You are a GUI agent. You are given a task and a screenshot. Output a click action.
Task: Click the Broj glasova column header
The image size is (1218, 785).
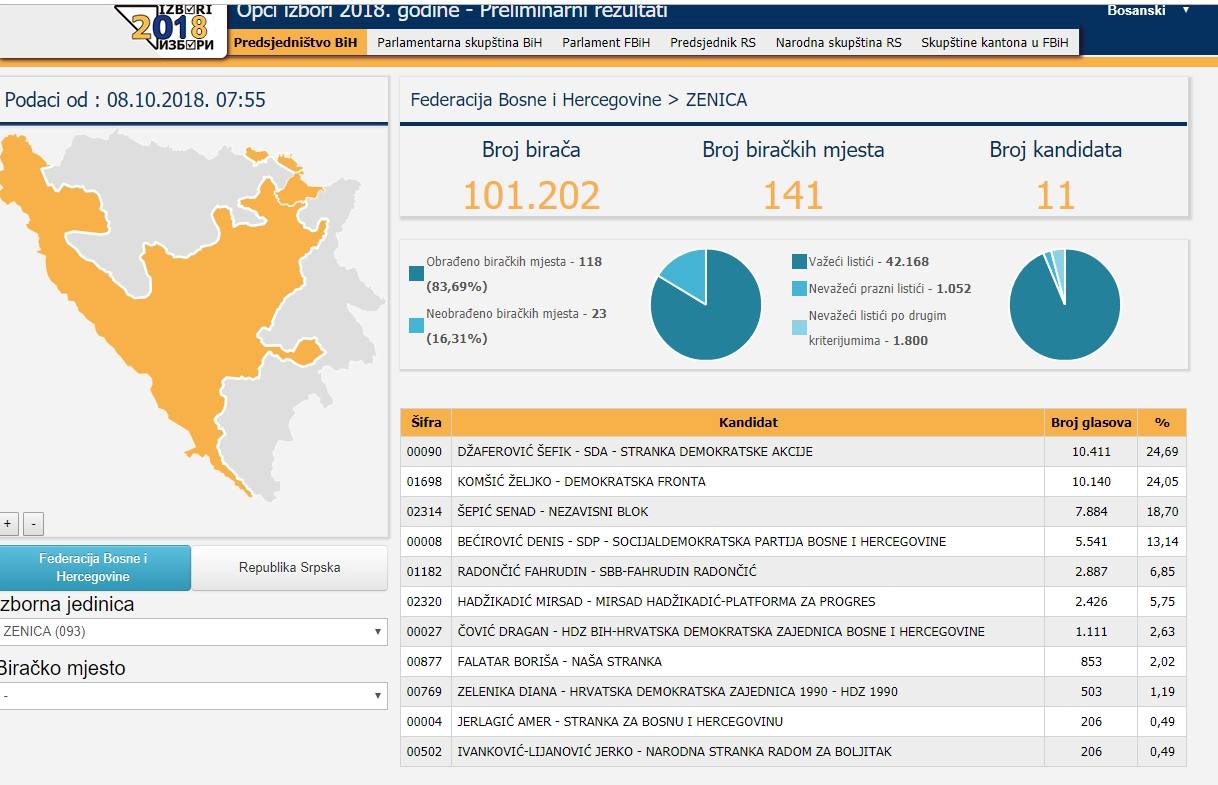coord(1091,423)
